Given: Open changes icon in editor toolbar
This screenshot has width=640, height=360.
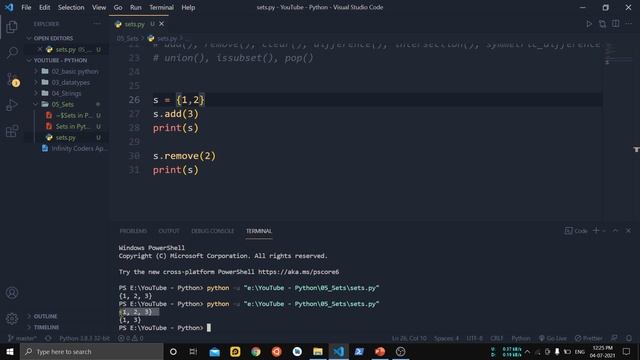Looking at the screenshot, I should (x=602, y=24).
